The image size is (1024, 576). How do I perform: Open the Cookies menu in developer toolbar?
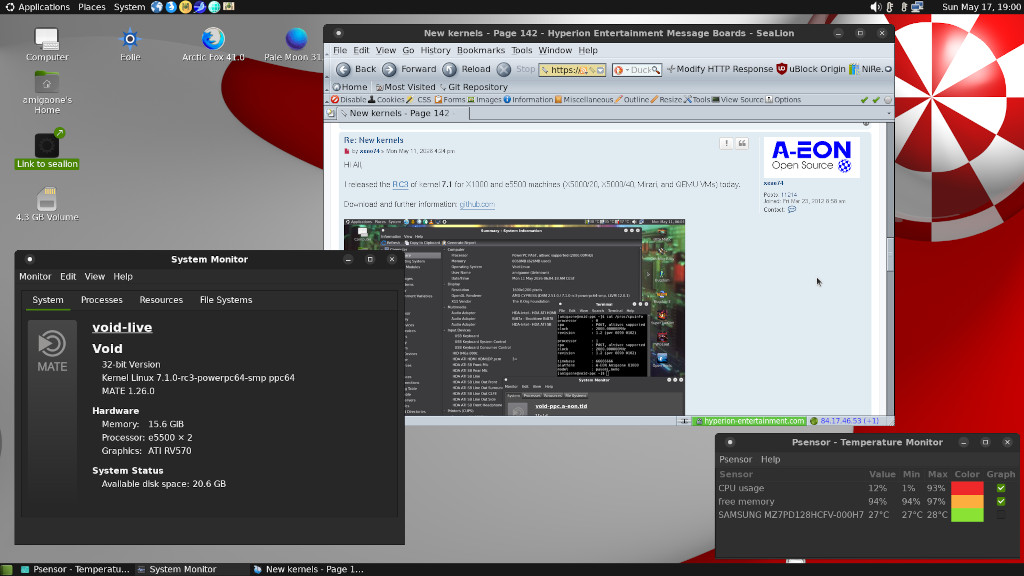click(386, 100)
